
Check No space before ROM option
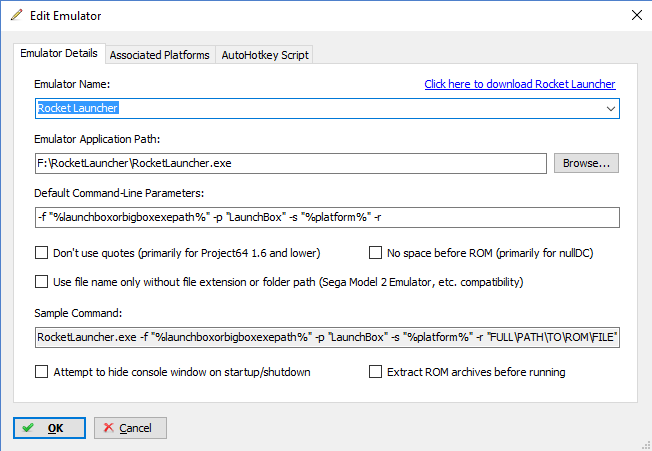pyautogui.click(x=377, y=253)
